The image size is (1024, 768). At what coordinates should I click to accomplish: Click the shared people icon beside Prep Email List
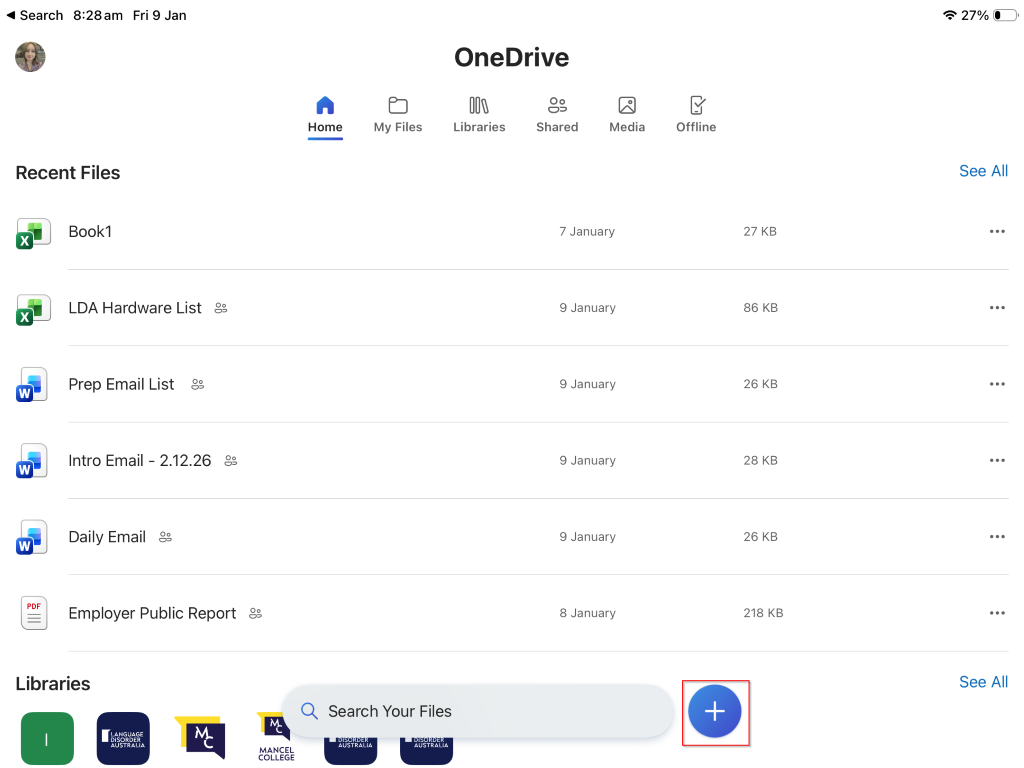click(x=198, y=385)
